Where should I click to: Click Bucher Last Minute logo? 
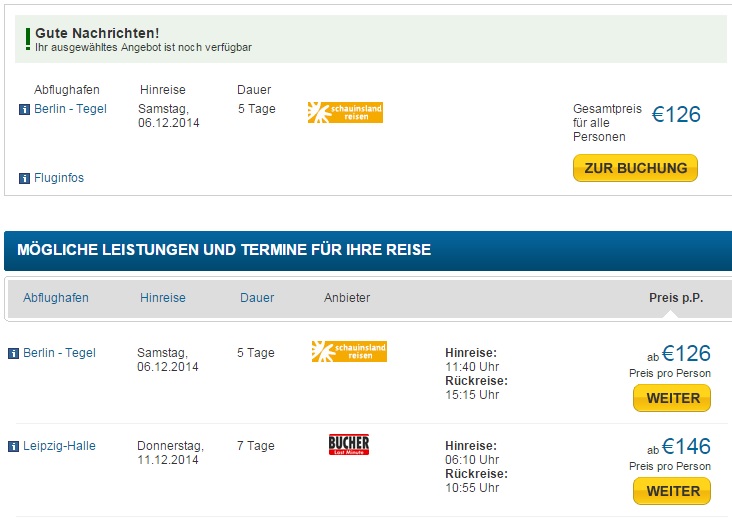point(349,444)
